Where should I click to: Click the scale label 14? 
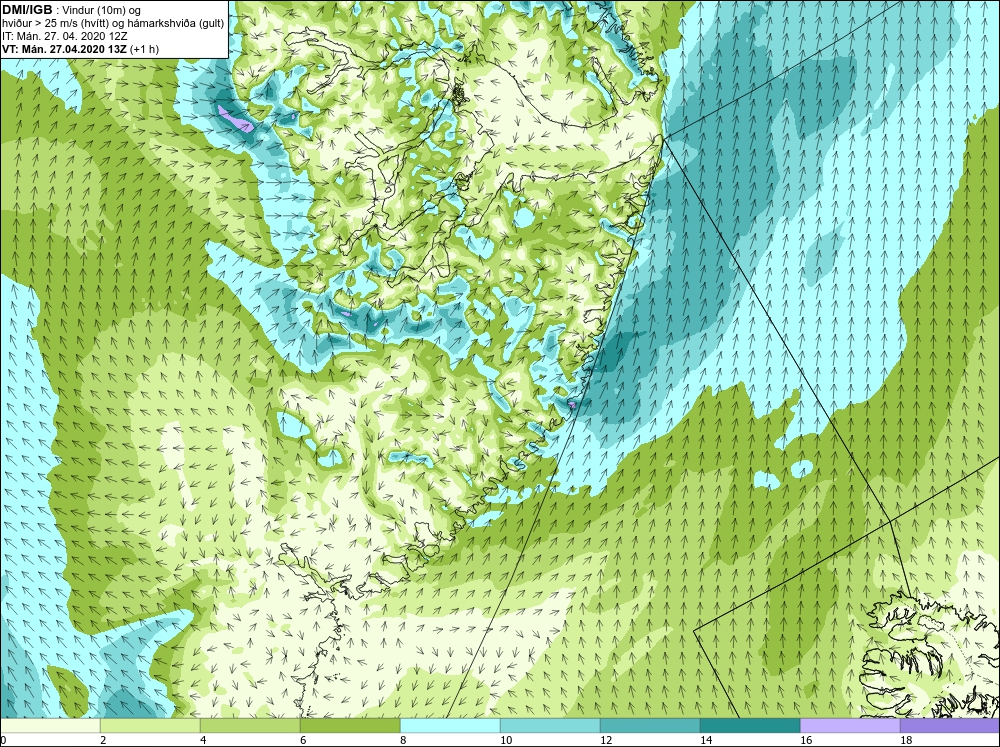706,740
